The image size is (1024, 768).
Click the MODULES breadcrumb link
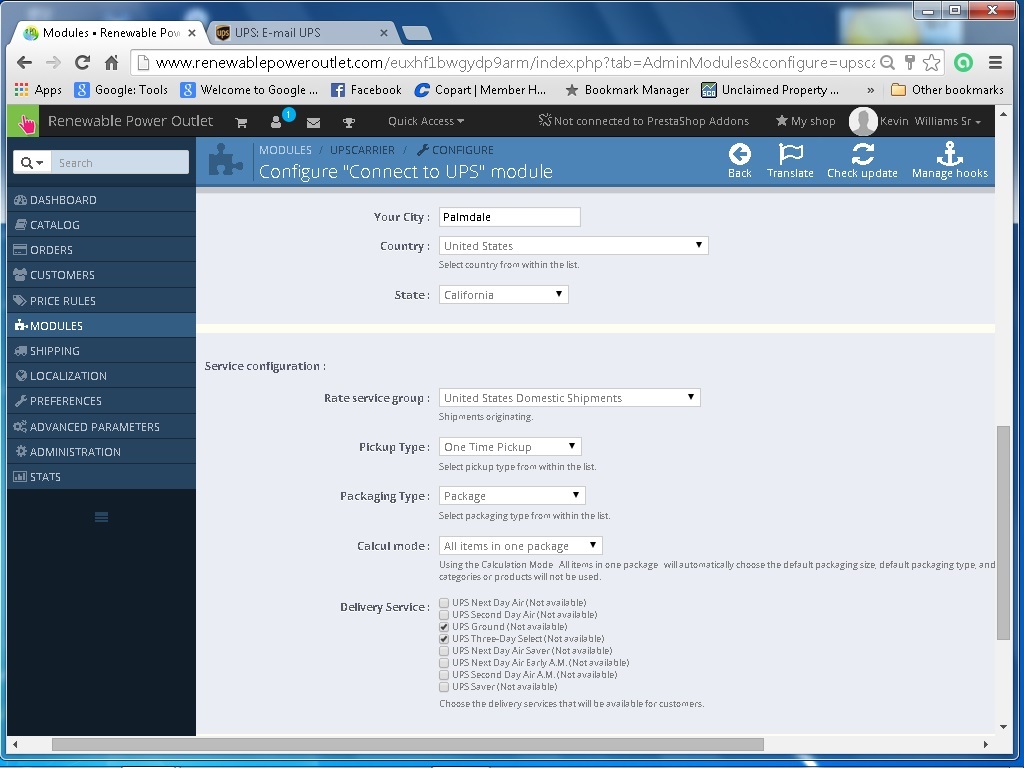[x=285, y=150]
